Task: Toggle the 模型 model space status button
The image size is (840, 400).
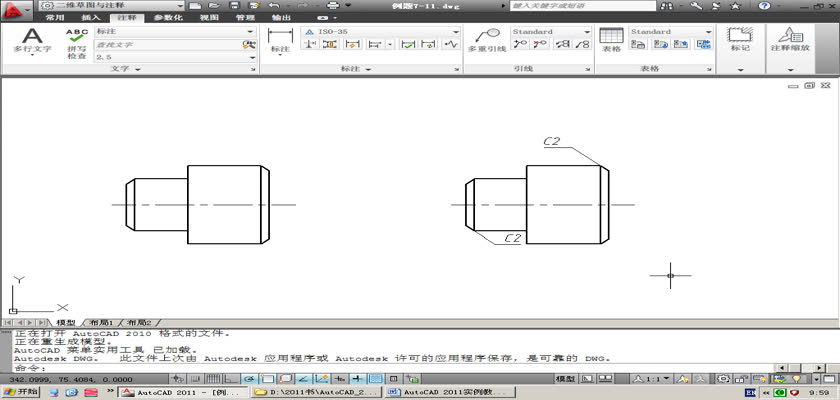Action: pyautogui.click(x=565, y=380)
